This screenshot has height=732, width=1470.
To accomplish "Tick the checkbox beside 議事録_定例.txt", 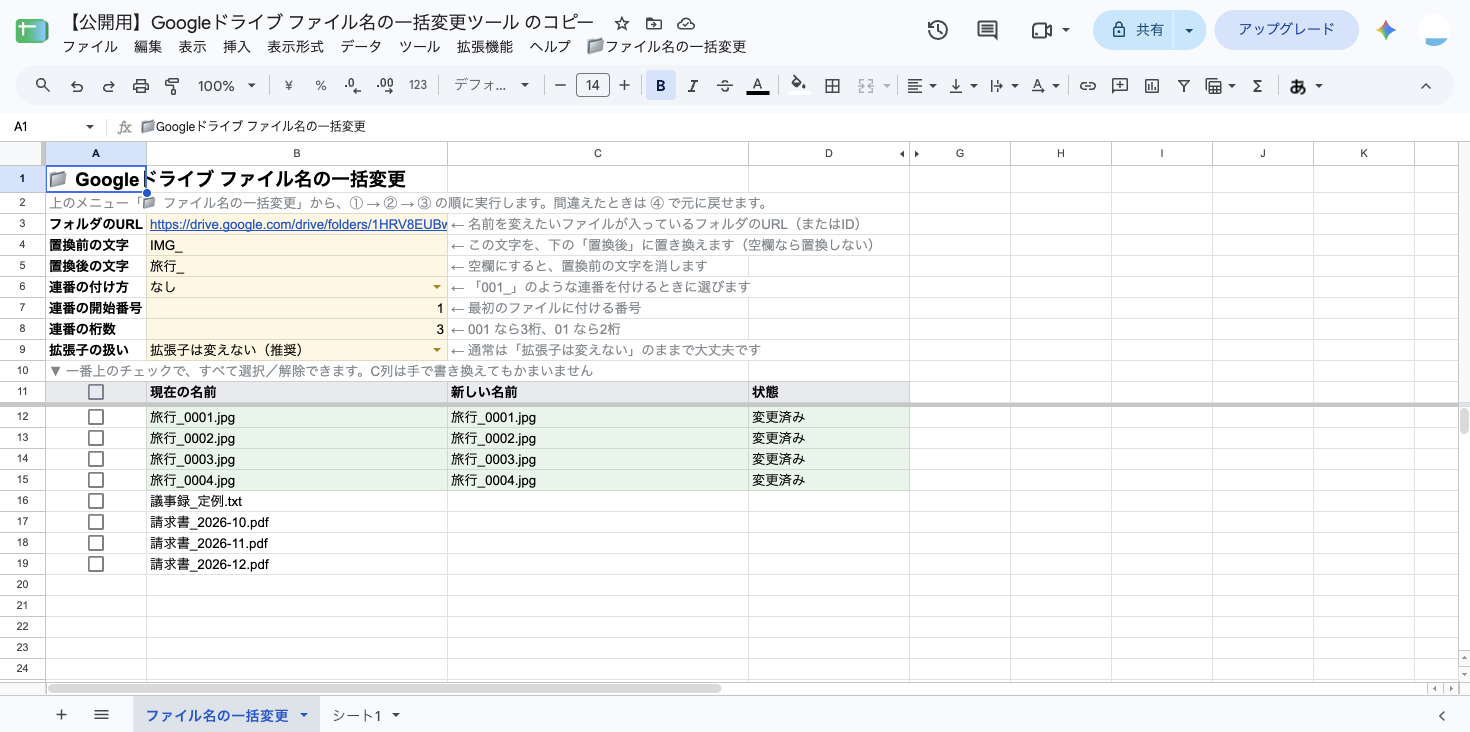I will (96, 501).
